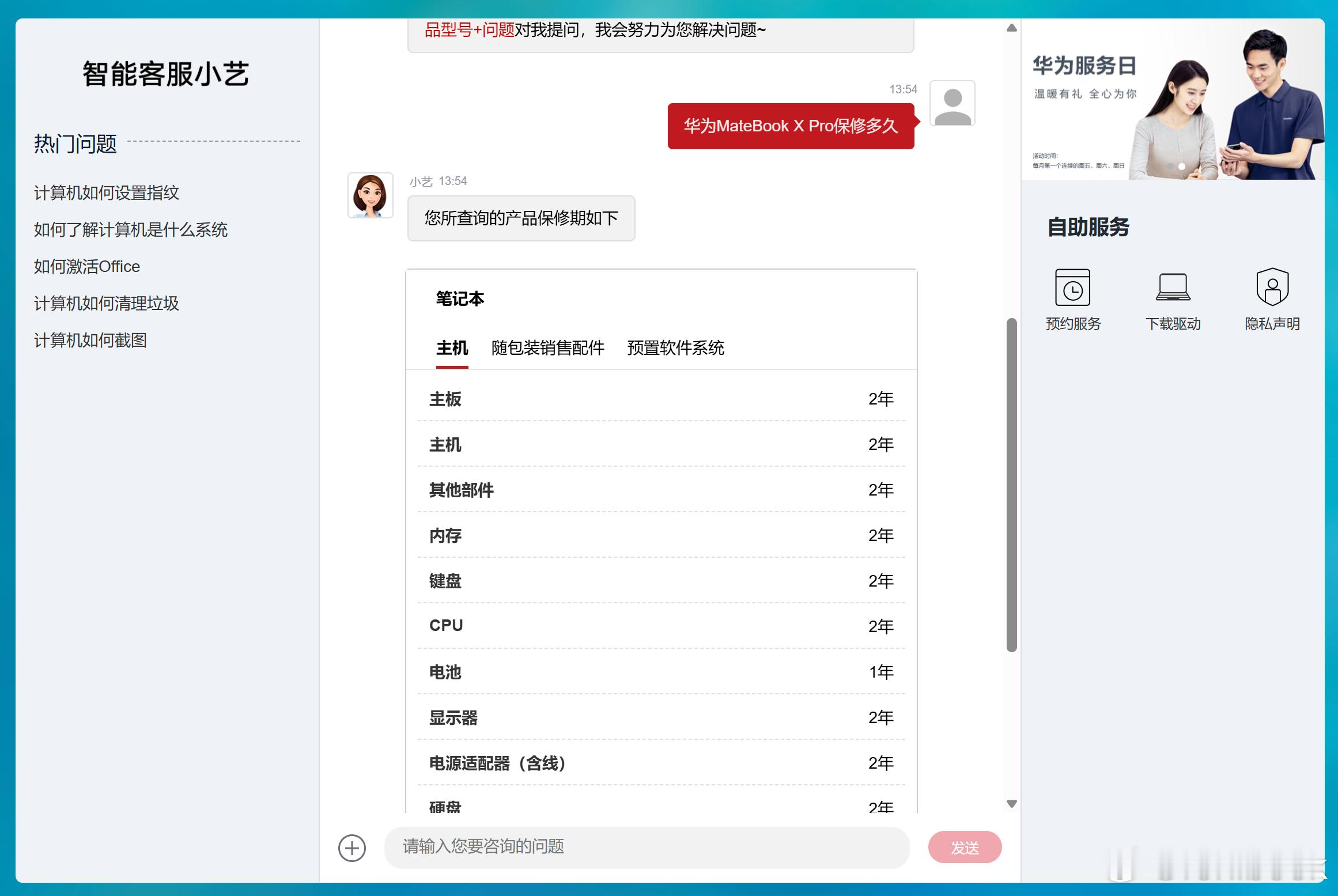Screen dimensions: 1338x896
Task: Click the 请输入您要咨询的问题 input field
Action: 647,848
